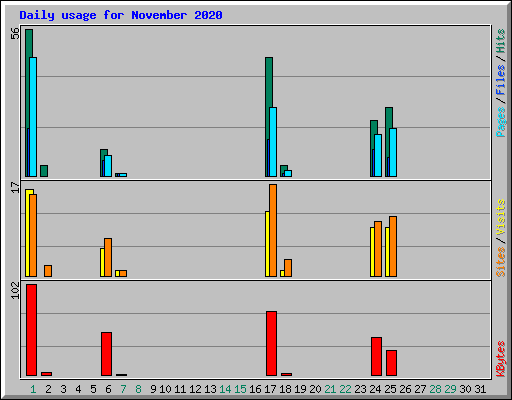This screenshot has width=512, height=400.
Task: Click day '22' on the x-axis
Action: pyautogui.click(x=345, y=389)
